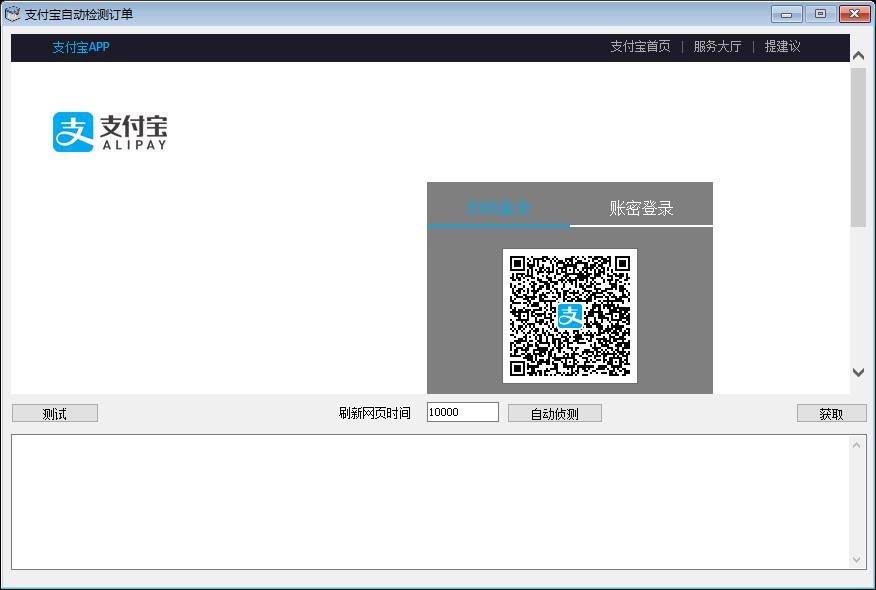876x590 pixels.
Task: Focus the refresh time field showing 10000
Action: [x=463, y=412]
